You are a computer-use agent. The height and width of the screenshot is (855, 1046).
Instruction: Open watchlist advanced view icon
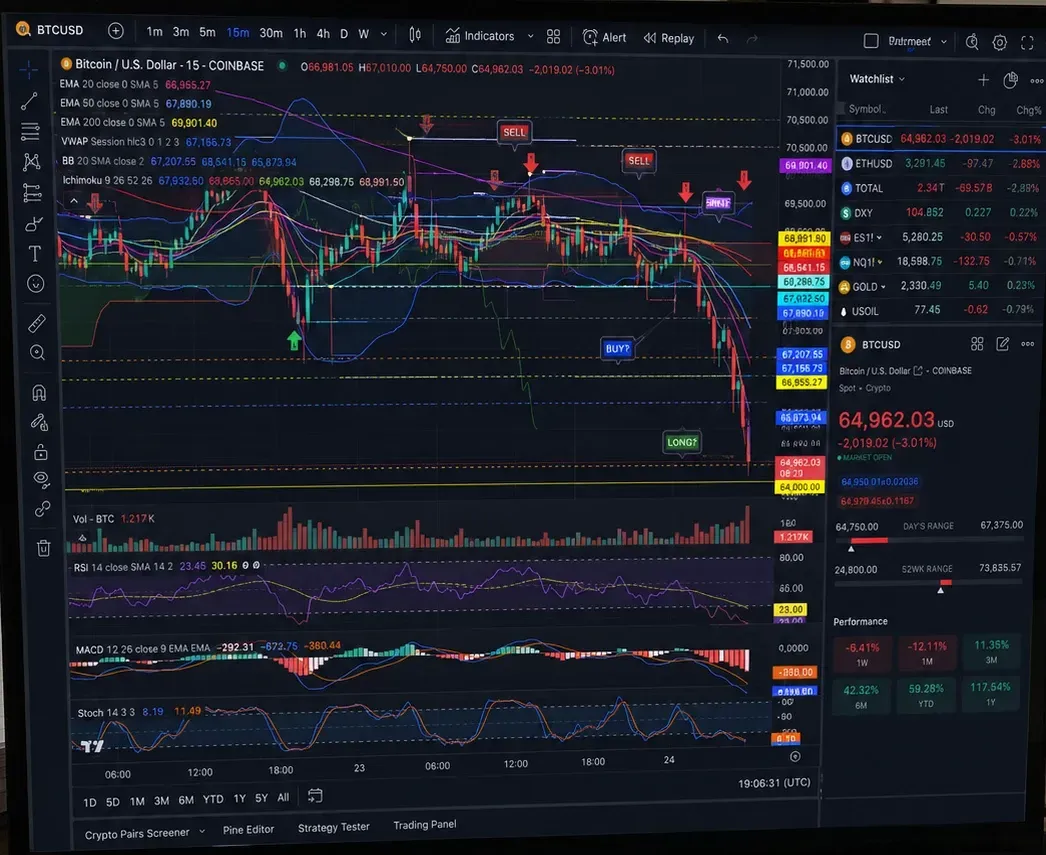coord(1010,80)
